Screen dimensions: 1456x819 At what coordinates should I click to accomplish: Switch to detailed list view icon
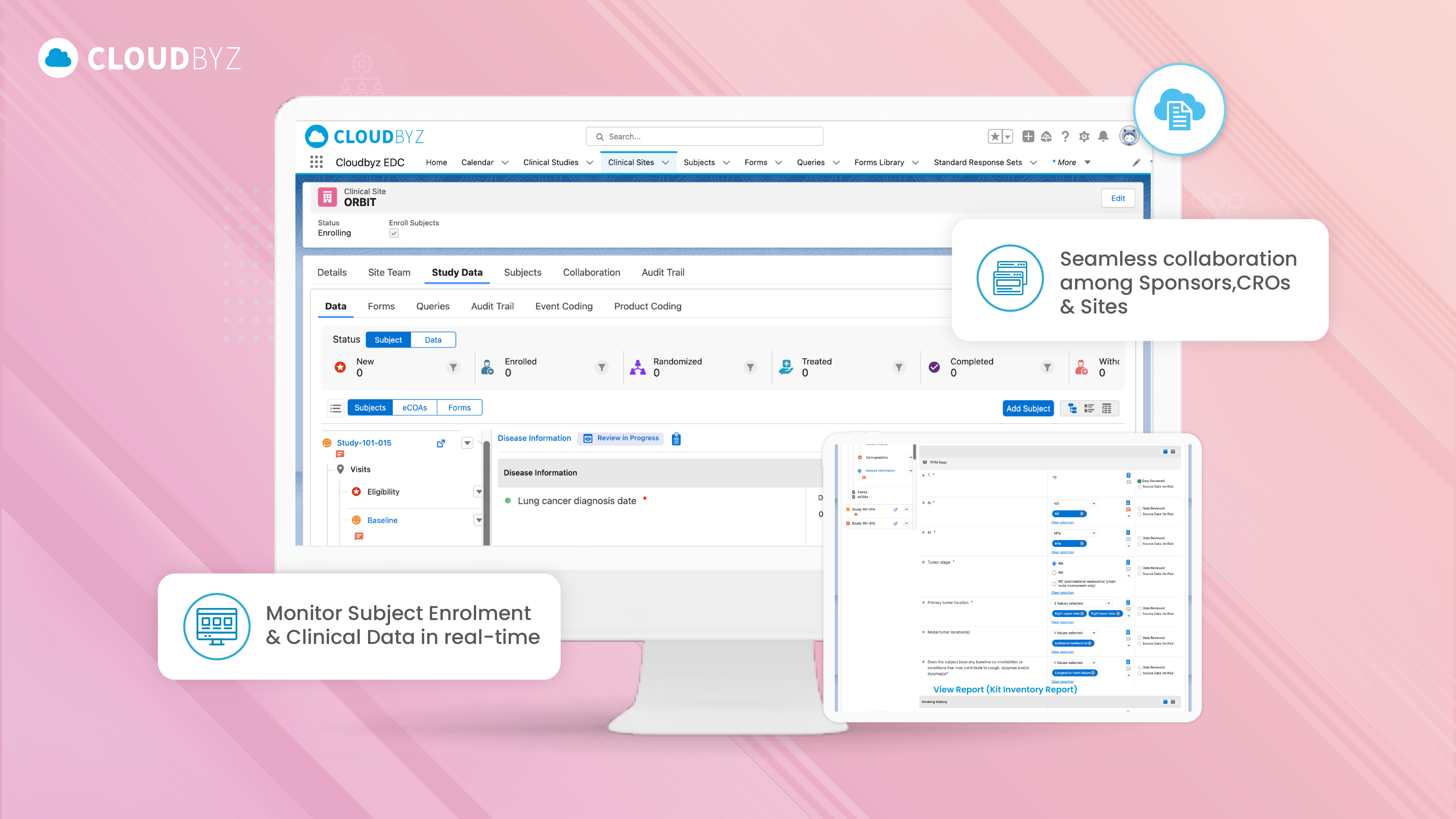[x=1089, y=409]
